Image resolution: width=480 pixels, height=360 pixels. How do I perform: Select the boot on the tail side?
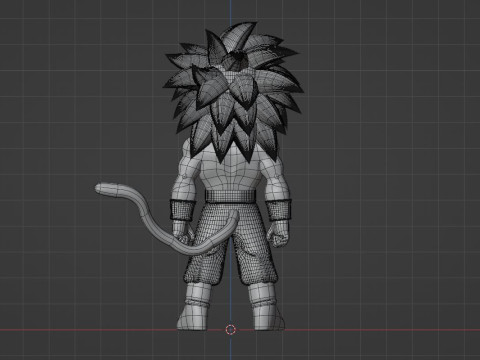pos(194,307)
